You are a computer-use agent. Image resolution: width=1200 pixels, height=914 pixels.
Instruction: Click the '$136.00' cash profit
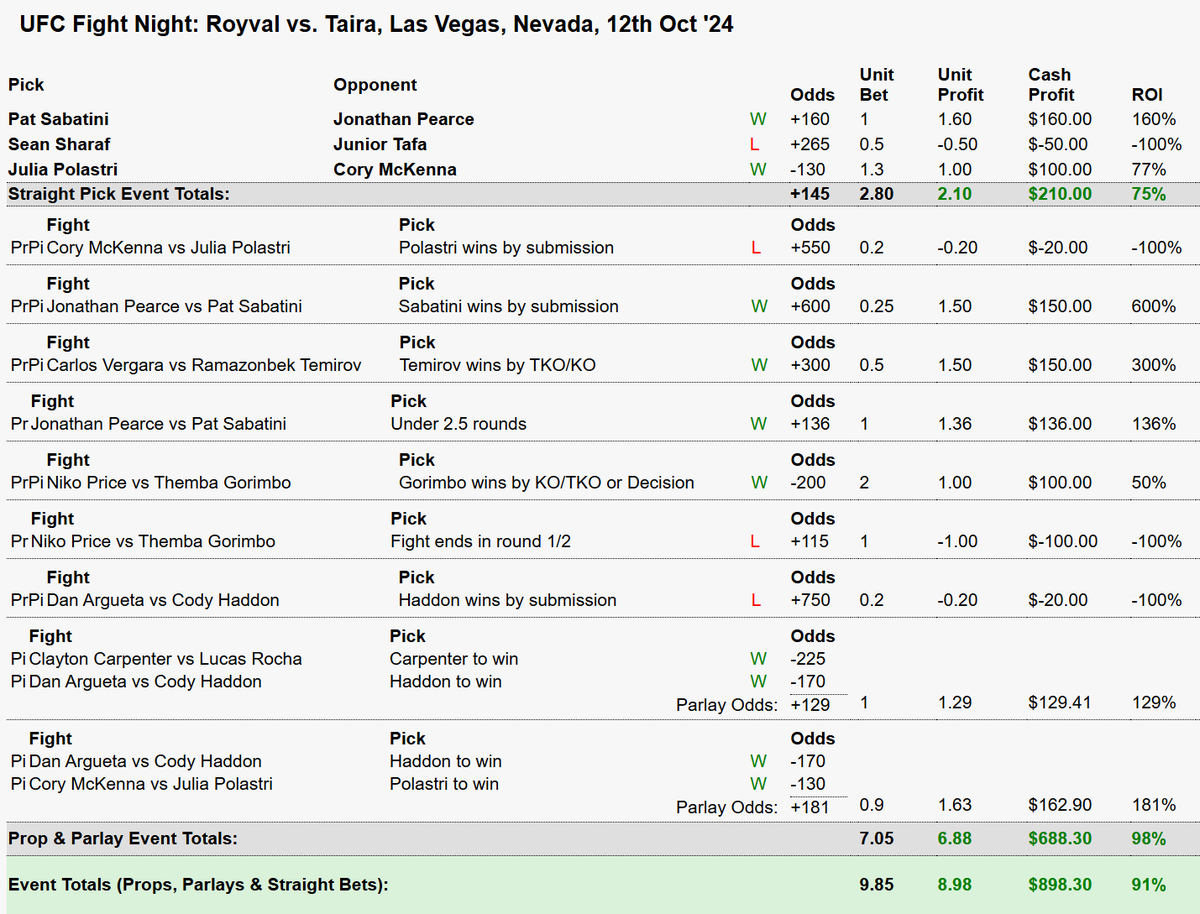click(1060, 423)
